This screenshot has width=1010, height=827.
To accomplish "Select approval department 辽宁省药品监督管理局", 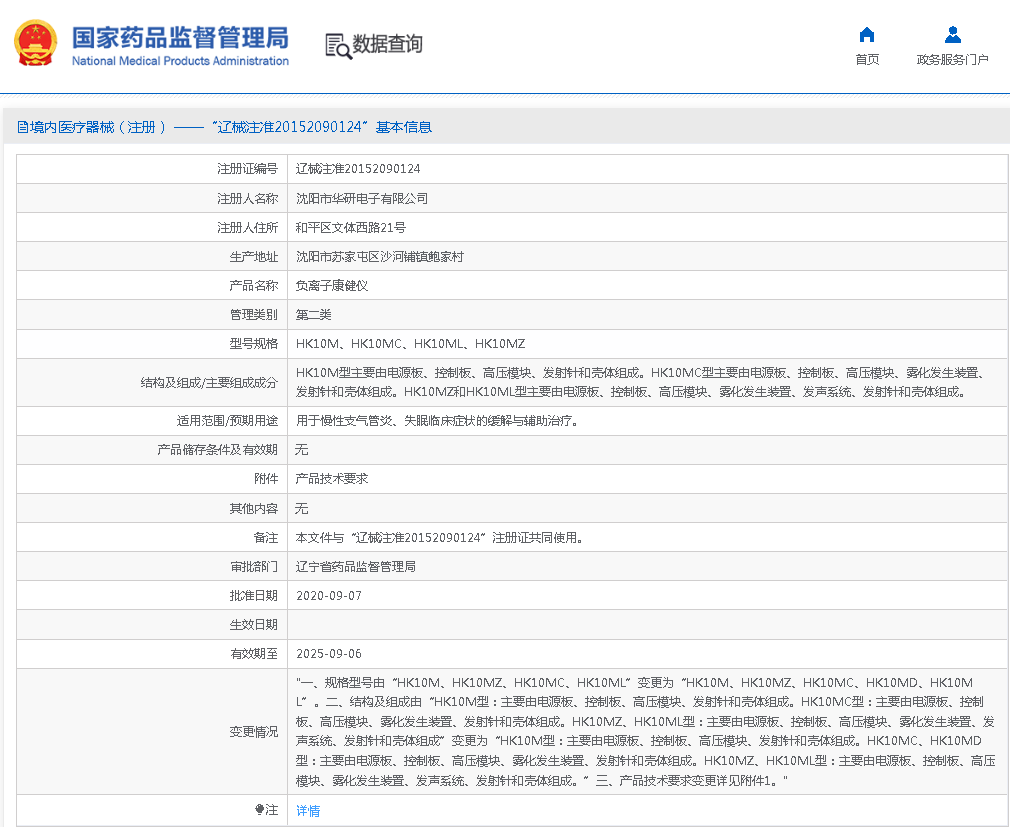I will pyautogui.click(x=356, y=566).
